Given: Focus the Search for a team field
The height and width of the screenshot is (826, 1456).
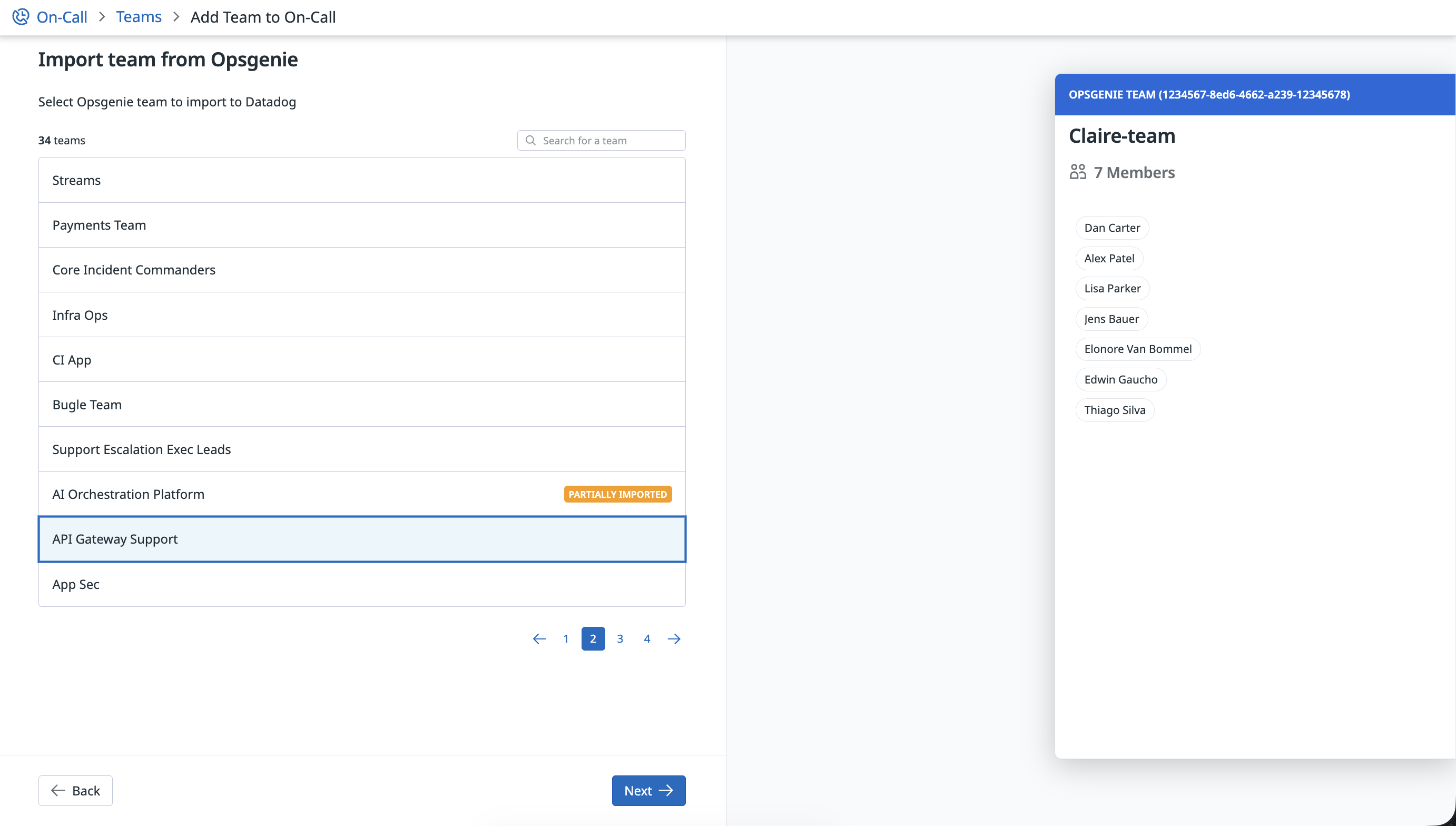Looking at the screenshot, I should [x=609, y=140].
